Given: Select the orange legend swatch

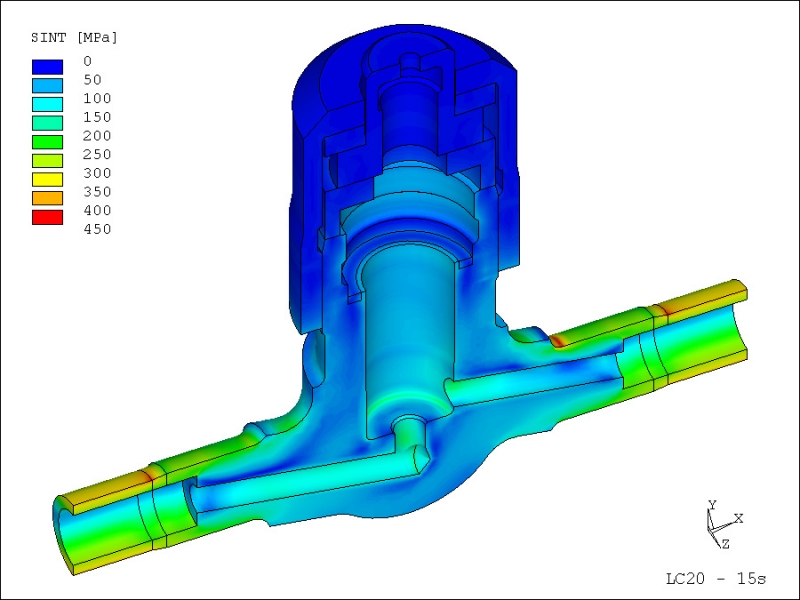Looking at the screenshot, I should click(x=47, y=198).
